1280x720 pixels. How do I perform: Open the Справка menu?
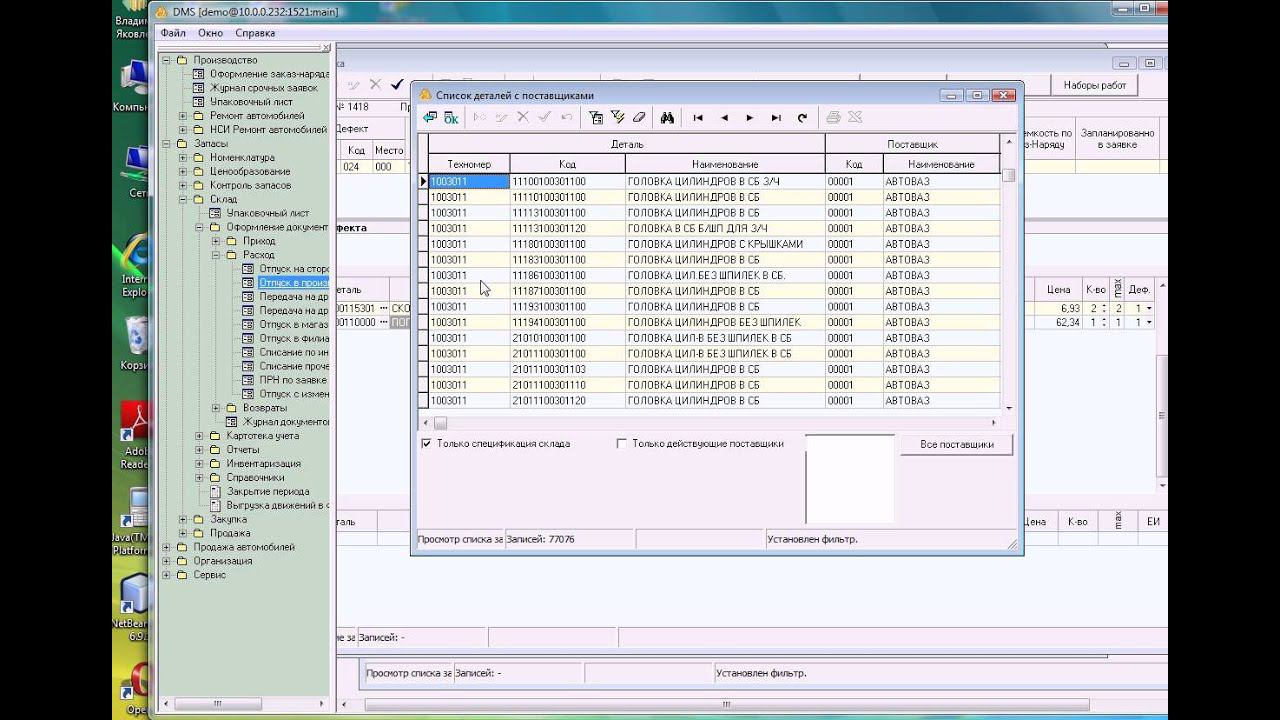pyautogui.click(x=254, y=33)
